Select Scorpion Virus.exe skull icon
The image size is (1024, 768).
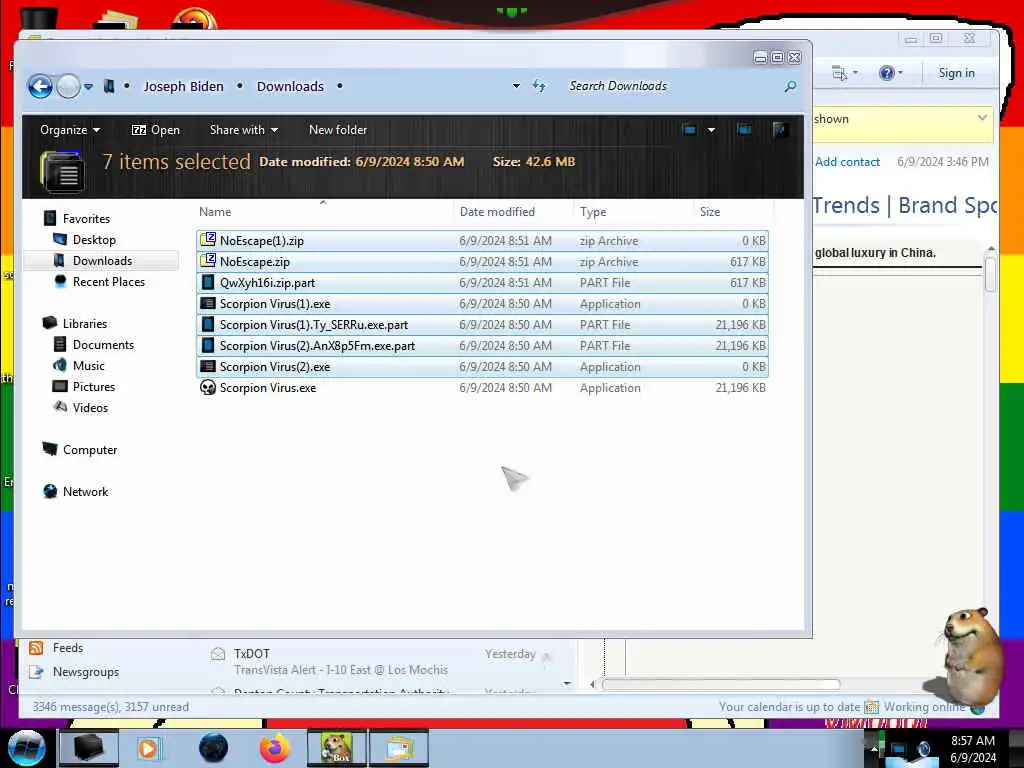pos(208,387)
